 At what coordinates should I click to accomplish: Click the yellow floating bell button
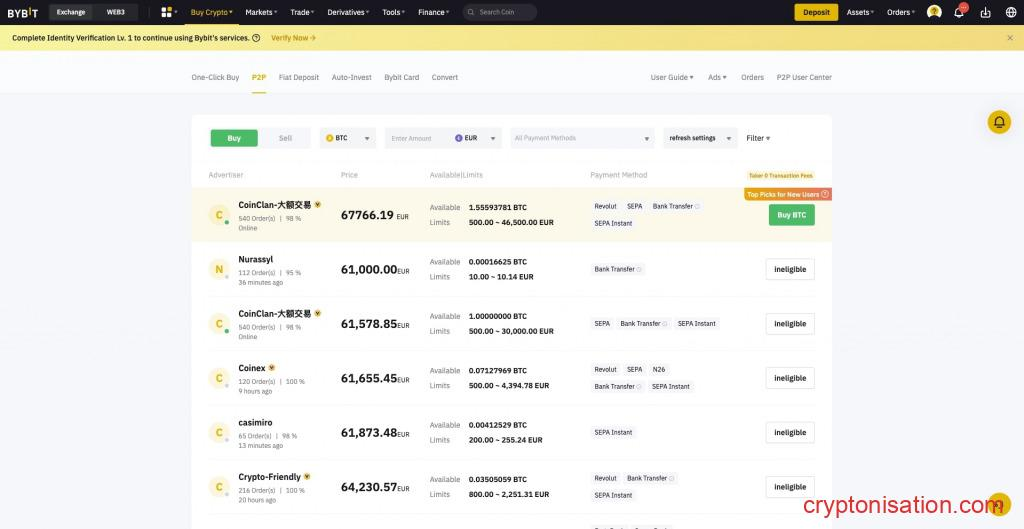point(999,122)
